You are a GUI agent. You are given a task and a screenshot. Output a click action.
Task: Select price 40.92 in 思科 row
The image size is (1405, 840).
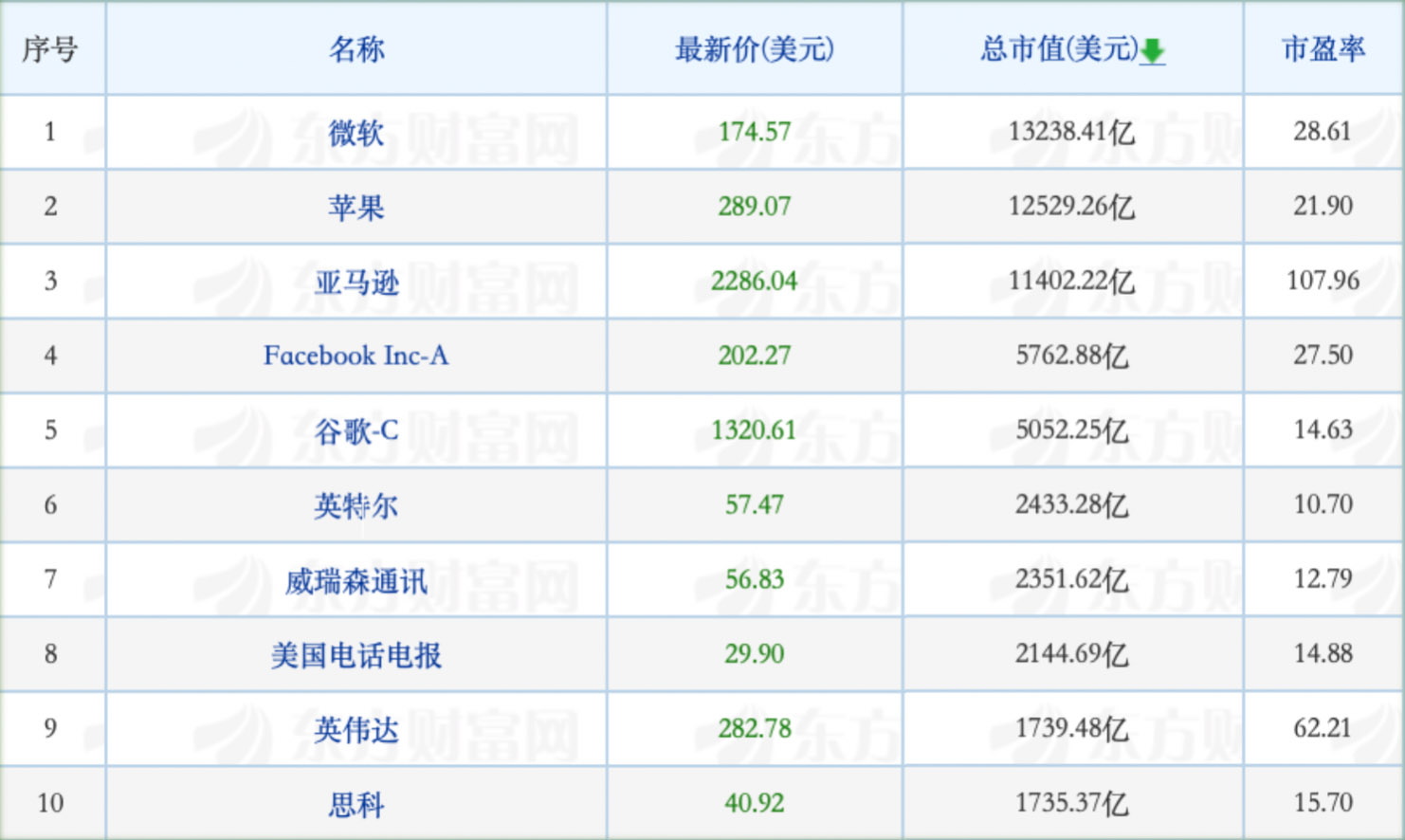[755, 804]
